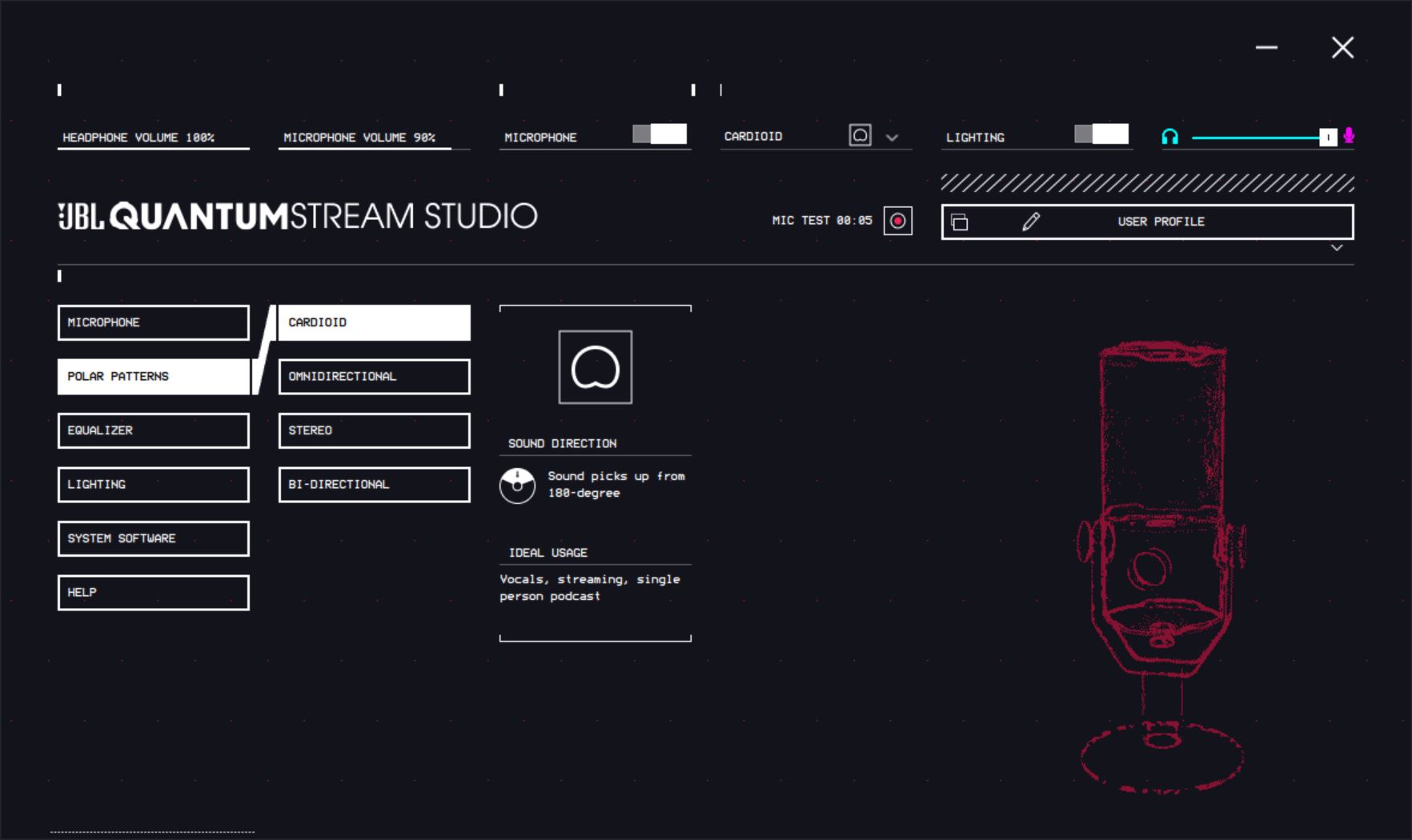Click the JBL Quantum Stream Studio logo
The width and height of the screenshot is (1412, 840).
(x=298, y=216)
